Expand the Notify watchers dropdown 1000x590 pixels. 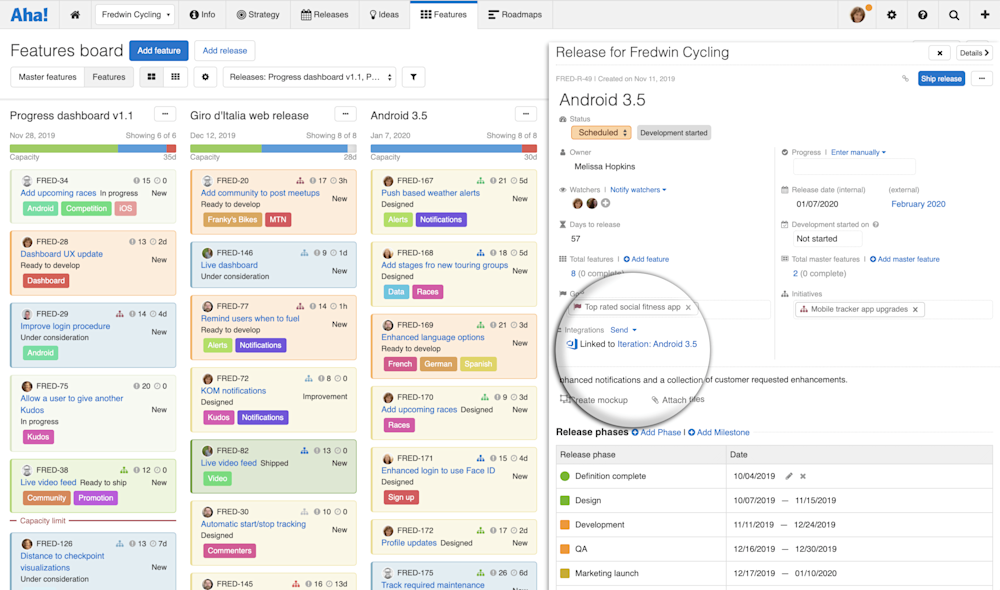(x=634, y=189)
